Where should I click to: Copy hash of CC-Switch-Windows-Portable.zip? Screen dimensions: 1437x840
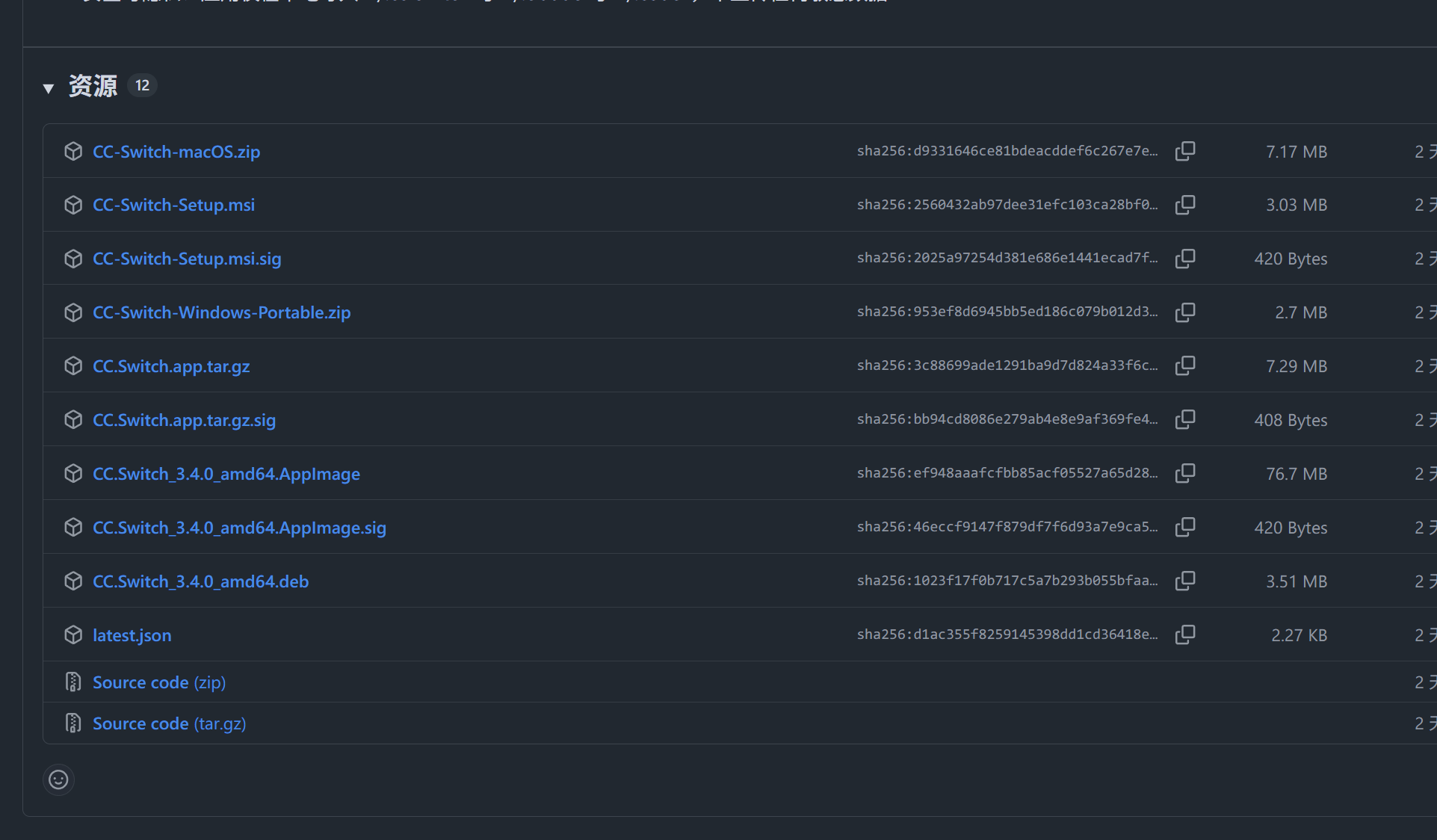pyautogui.click(x=1185, y=312)
